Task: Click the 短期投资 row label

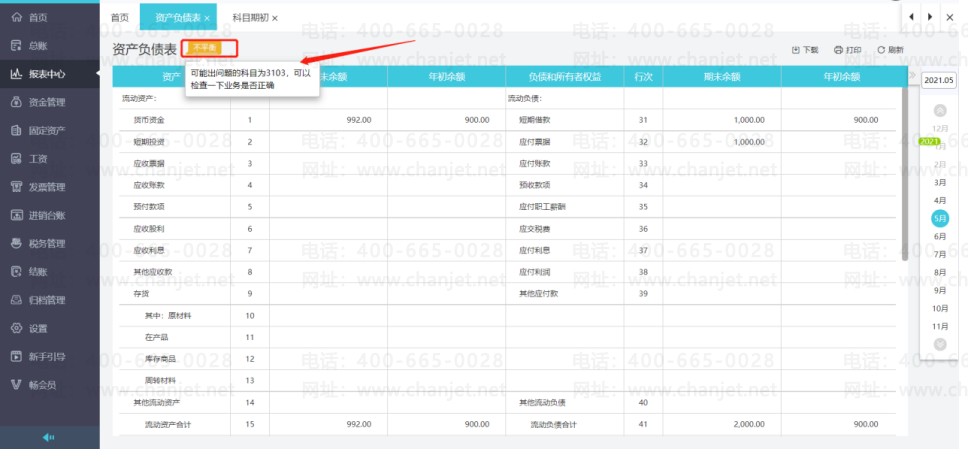Action: click(149, 142)
